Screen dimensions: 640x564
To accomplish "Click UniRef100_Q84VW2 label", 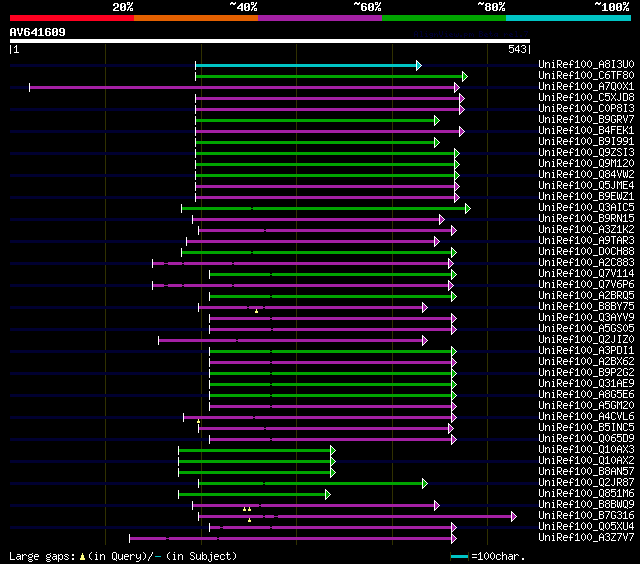I will [x=586, y=175].
